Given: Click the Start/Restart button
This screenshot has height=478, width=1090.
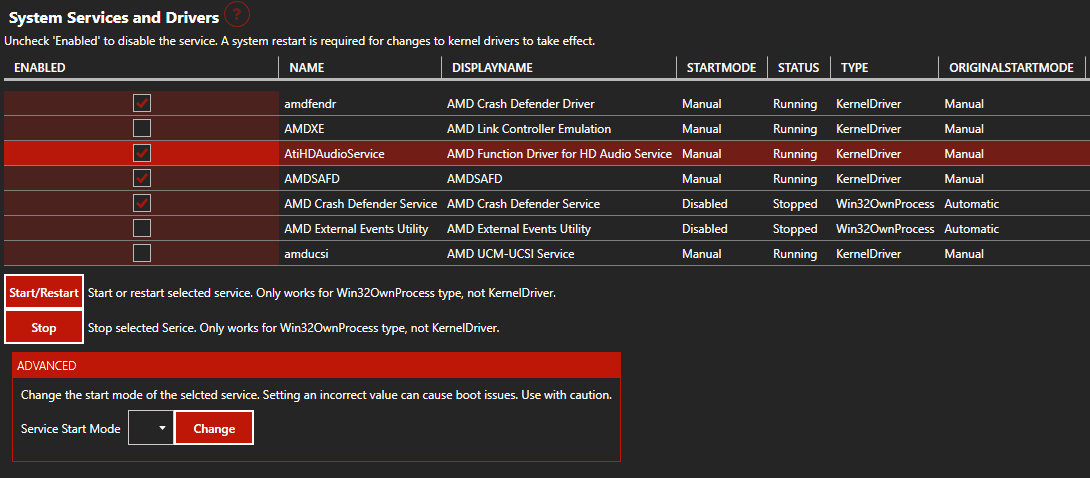Looking at the screenshot, I should [x=44, y=292].
